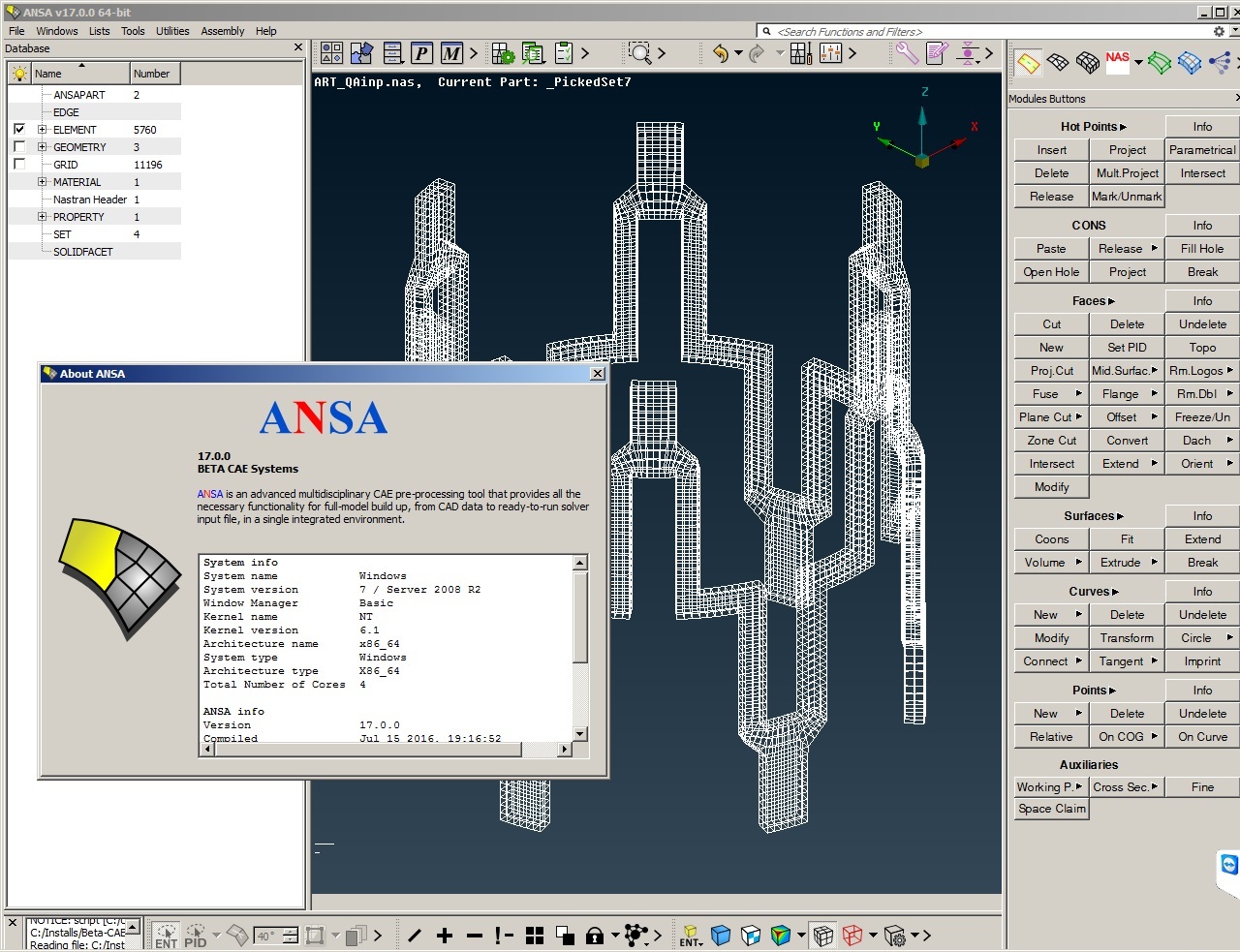Select the green morphing box module icon
Screen dimensions: 1240x952
coord(1159,63)
